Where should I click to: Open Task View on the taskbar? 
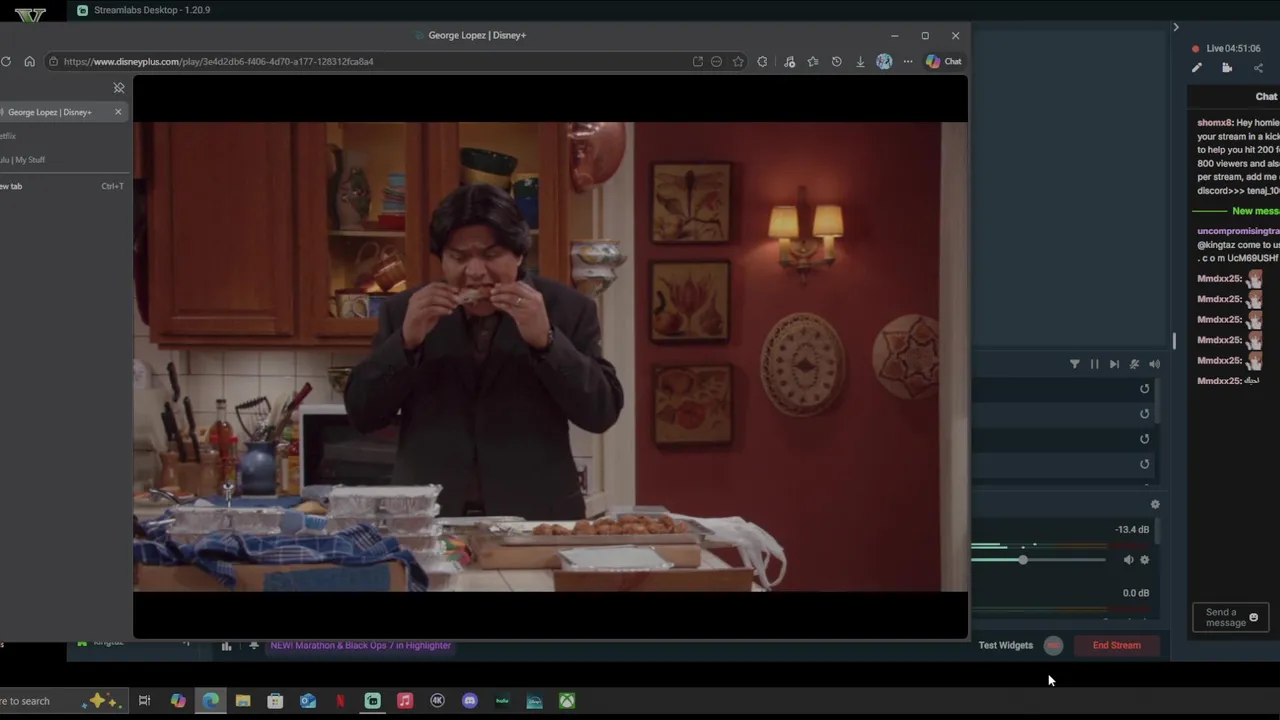click(144, 701)
